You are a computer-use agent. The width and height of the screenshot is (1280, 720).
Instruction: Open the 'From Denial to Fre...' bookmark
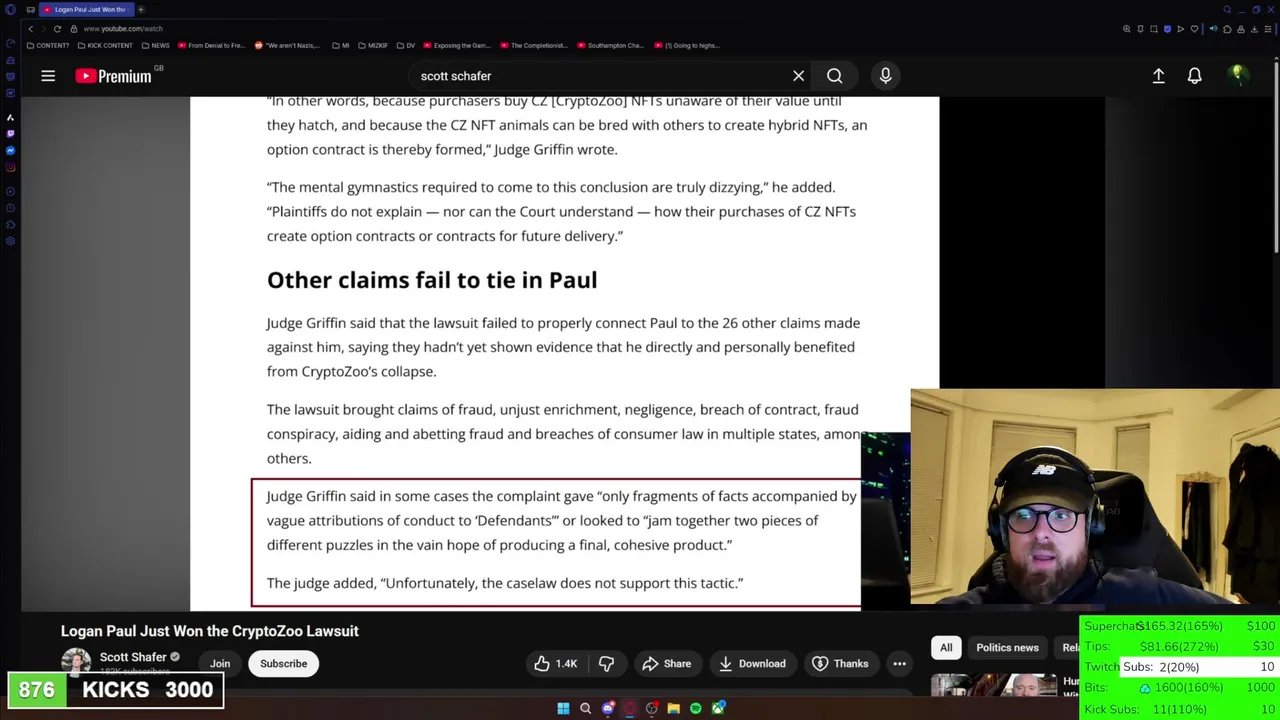click(x=212, y=45)
